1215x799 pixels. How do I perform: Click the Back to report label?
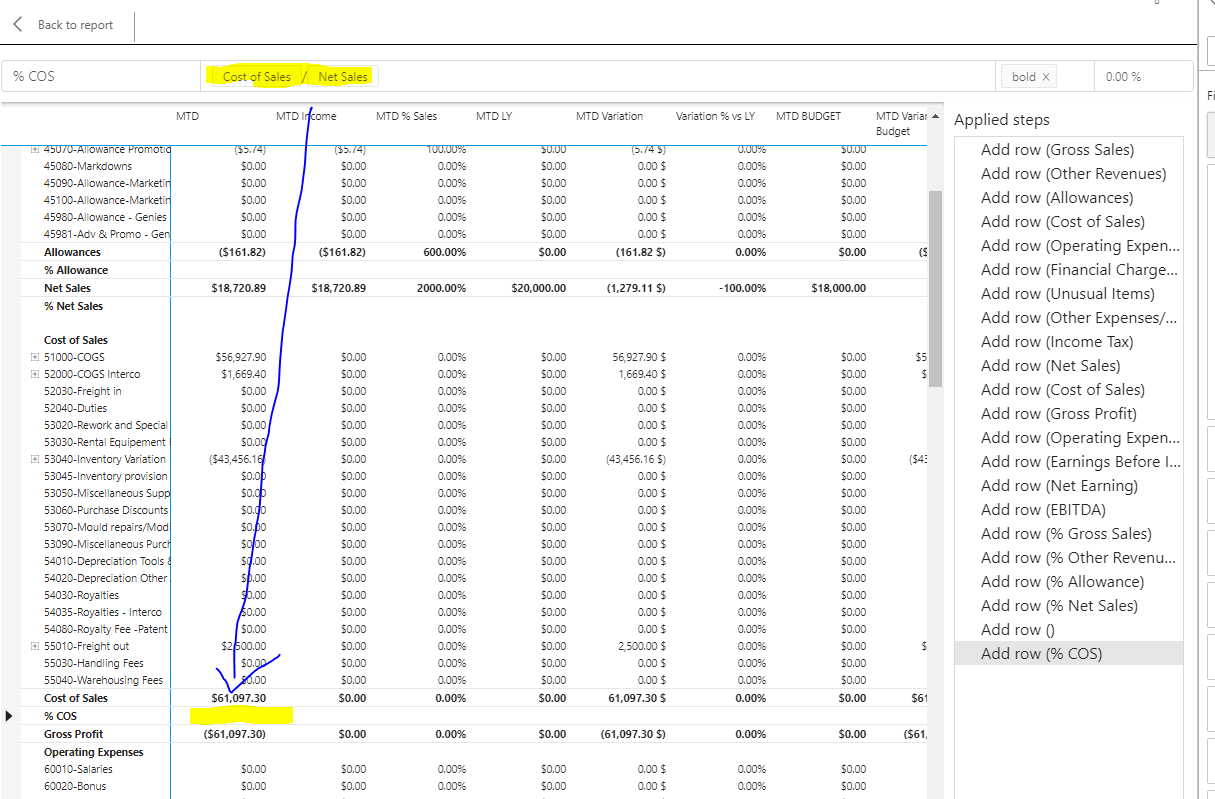pyautogui.click(x=75, y=25)
